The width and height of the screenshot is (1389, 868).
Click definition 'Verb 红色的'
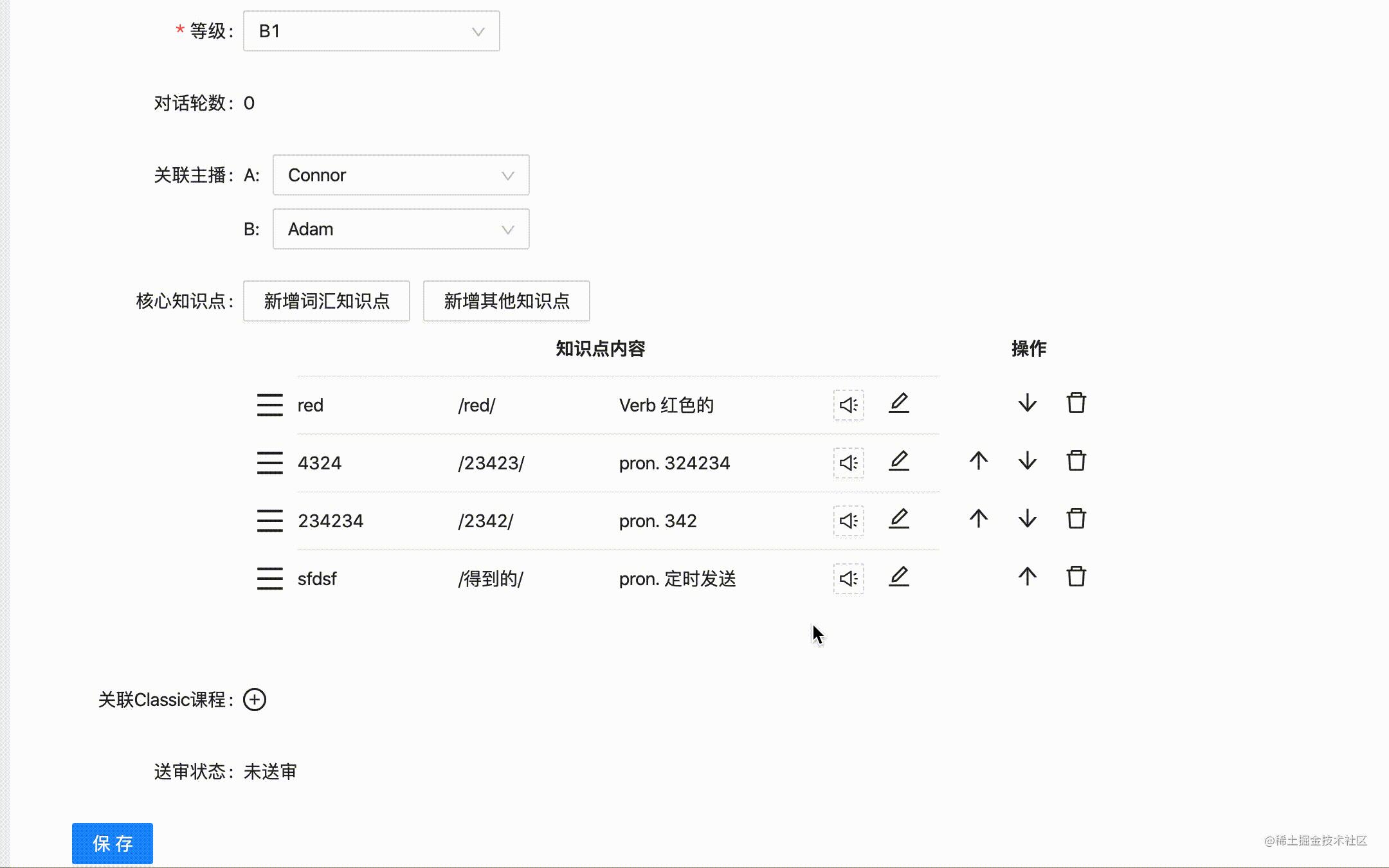click(x=667, y=405)
